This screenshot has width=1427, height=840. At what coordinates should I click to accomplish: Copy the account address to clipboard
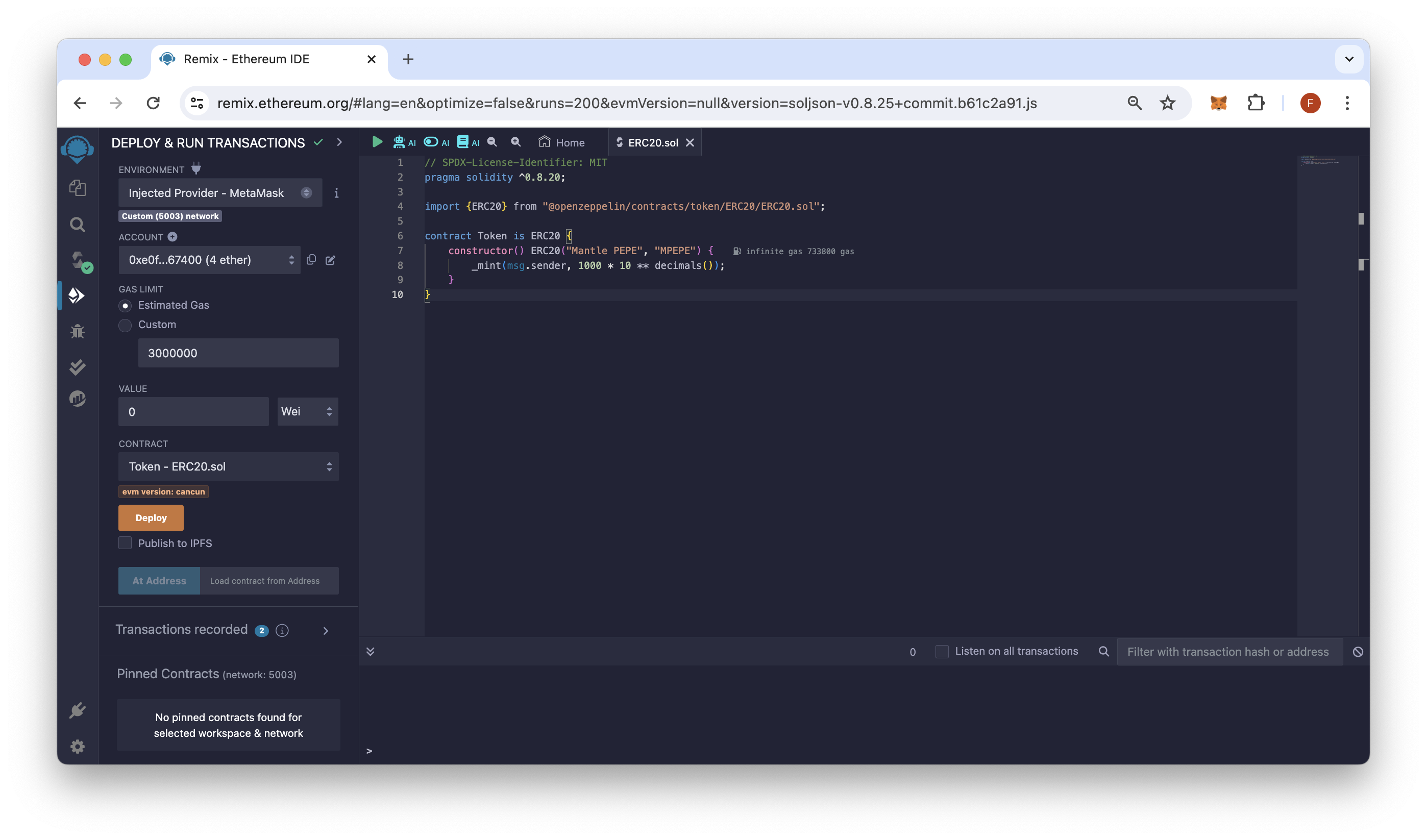tap(311, 260)
